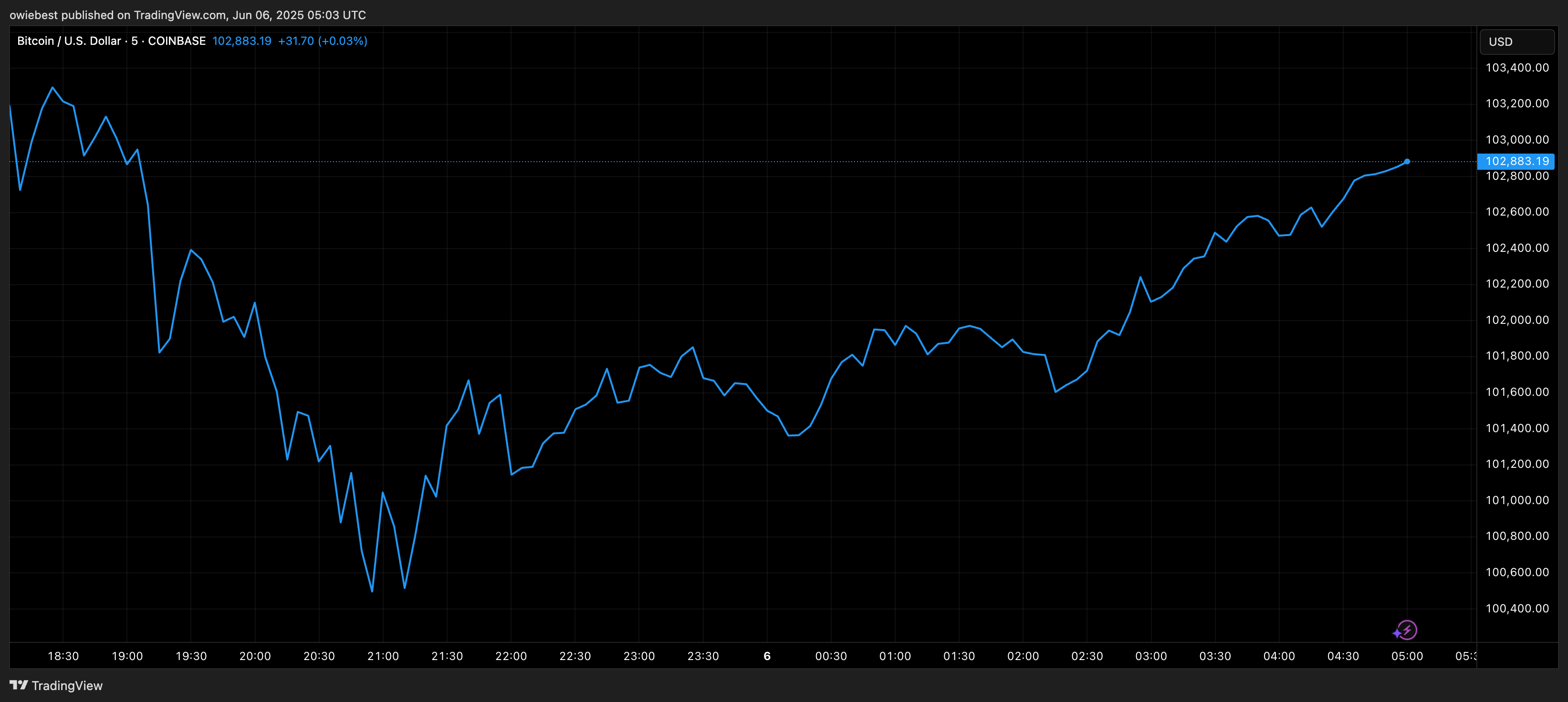
Task: Click the COINBASE exchange label
Action: click(x=177, y=41)
